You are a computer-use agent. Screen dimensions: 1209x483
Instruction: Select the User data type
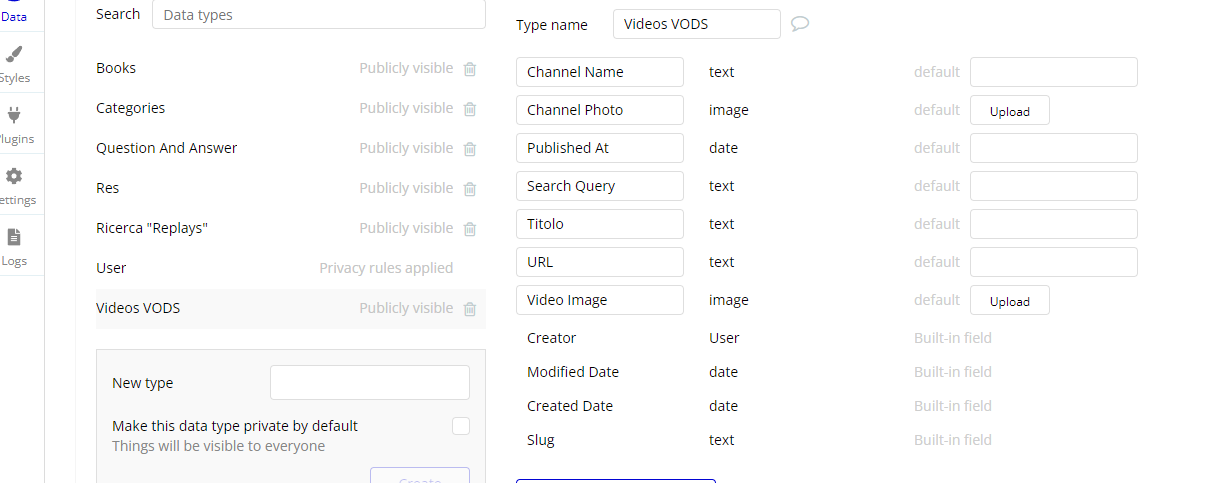(111, 268)
